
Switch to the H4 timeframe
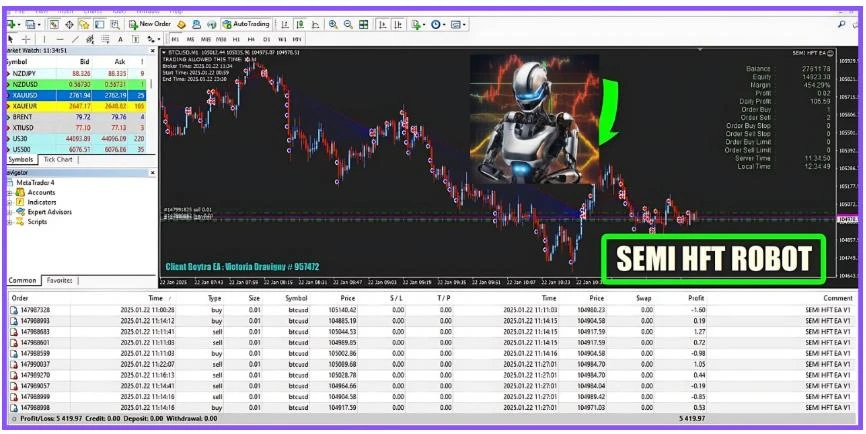point(251,39)
